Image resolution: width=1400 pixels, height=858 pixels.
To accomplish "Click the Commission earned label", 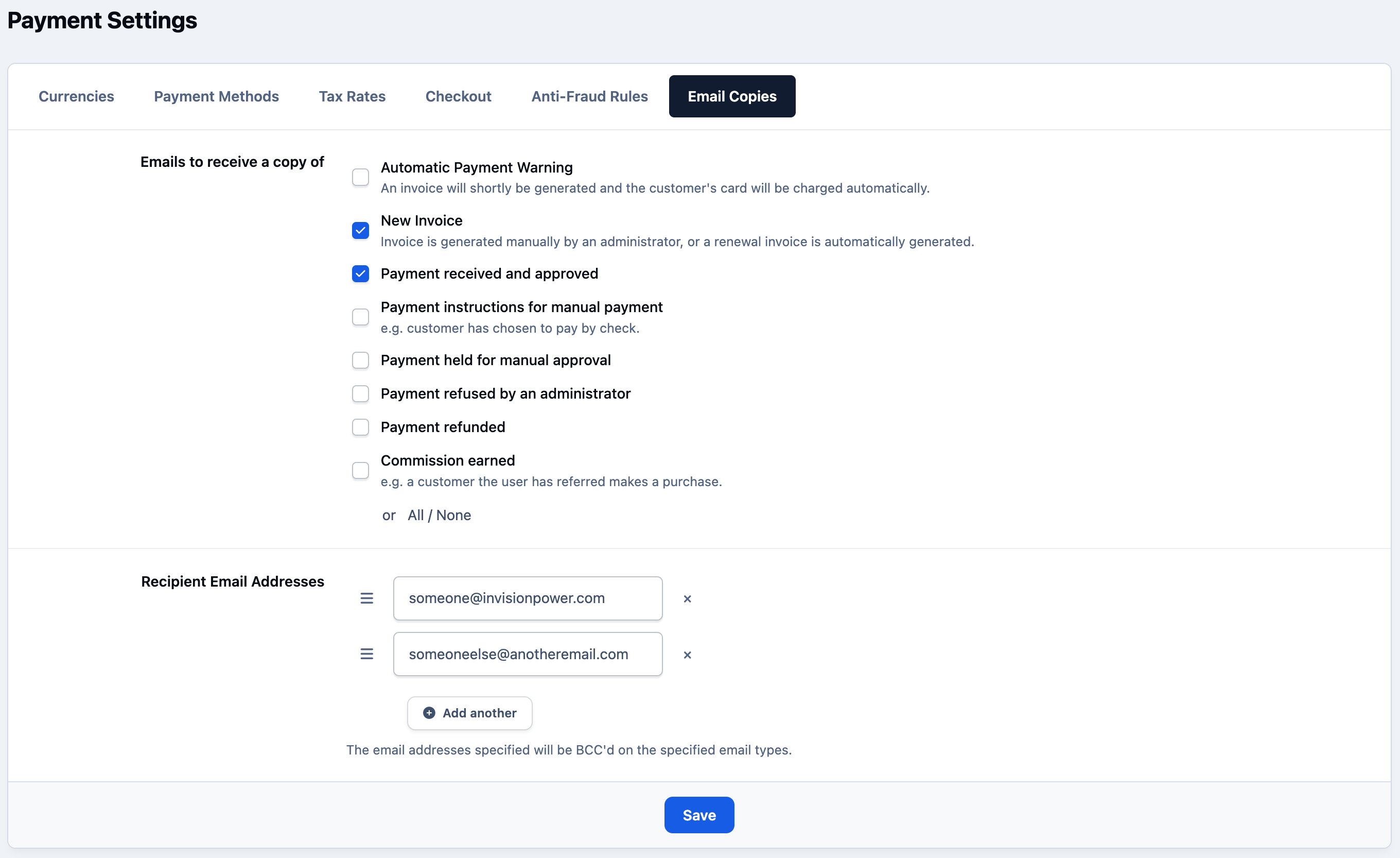I will (x=447, y=460).
